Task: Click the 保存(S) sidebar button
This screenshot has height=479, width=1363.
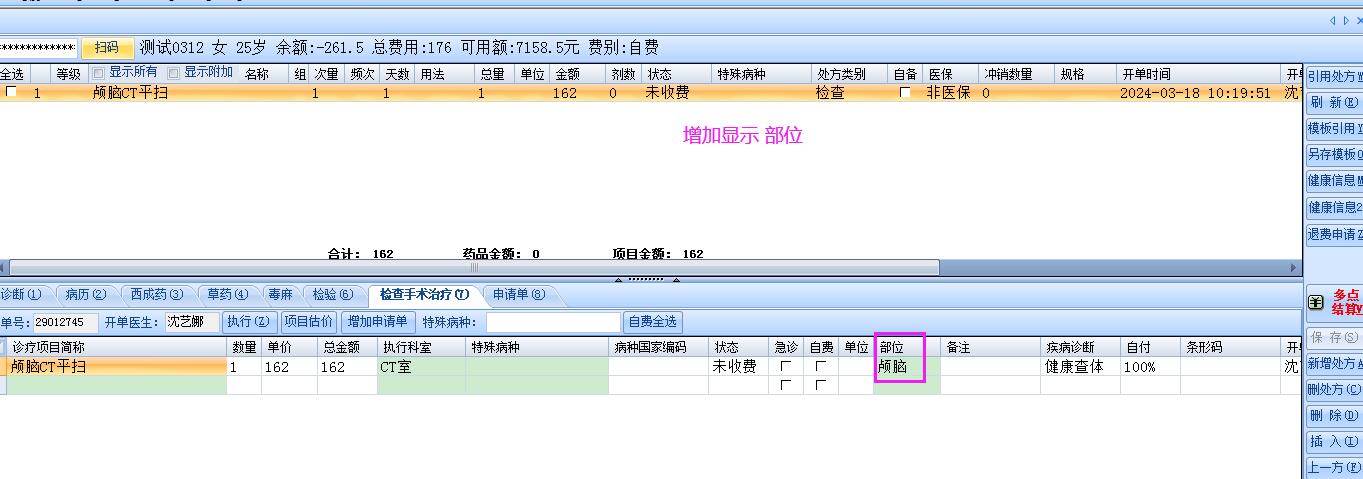Action: click(x=1335, y=338)
